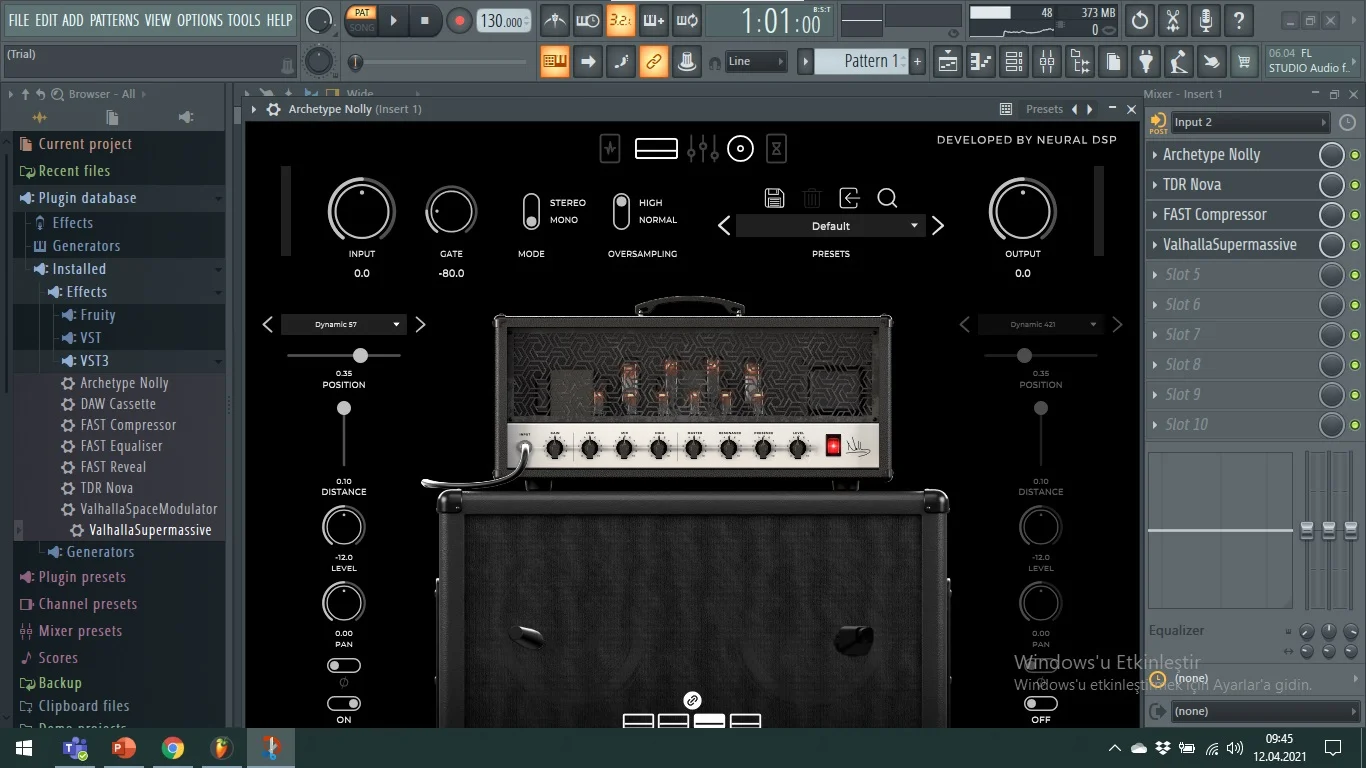
Task: Open the Default presets dropdown
Action: click(x=830, y=226)
